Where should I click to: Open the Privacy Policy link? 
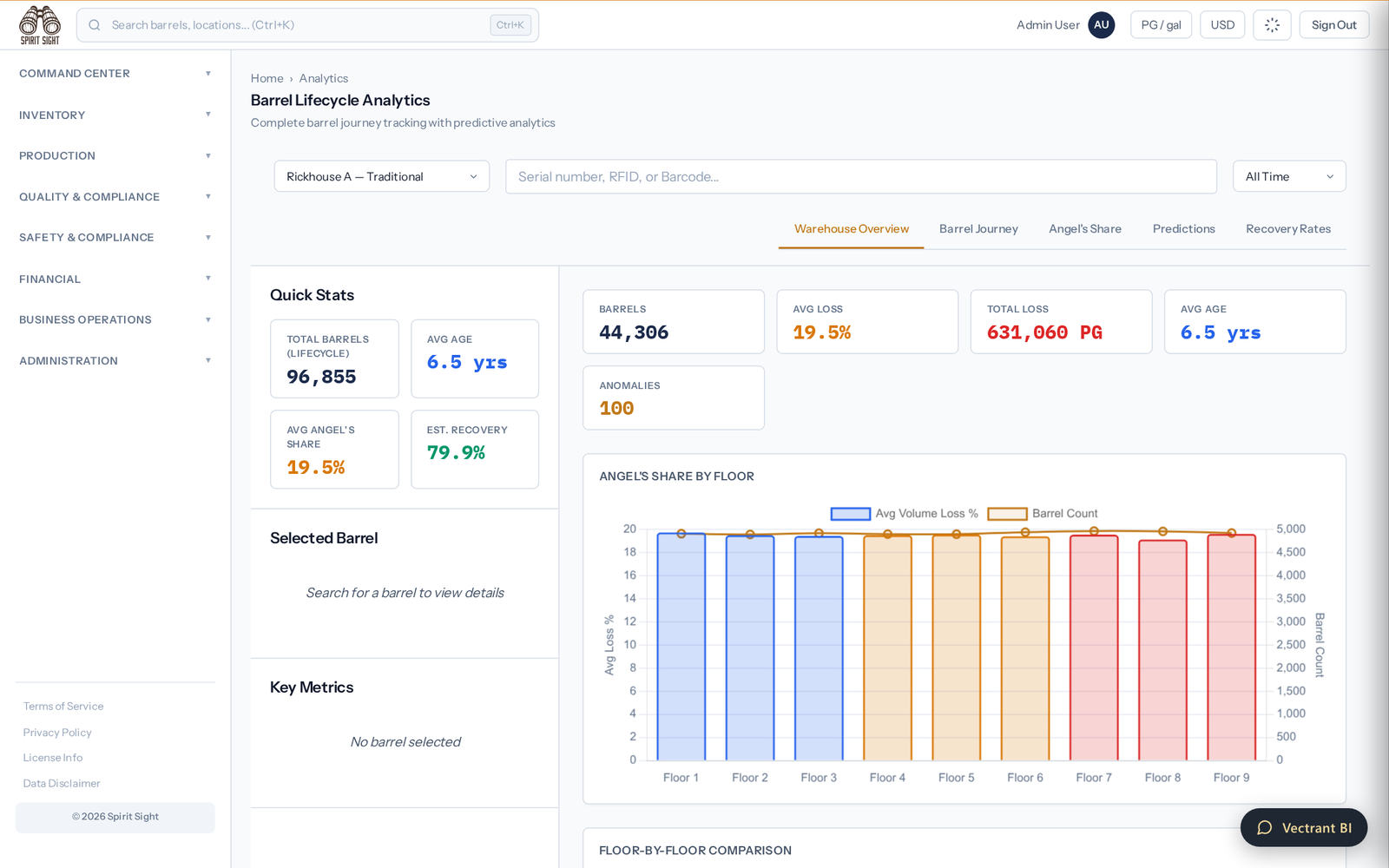click(x=57, y=733)
